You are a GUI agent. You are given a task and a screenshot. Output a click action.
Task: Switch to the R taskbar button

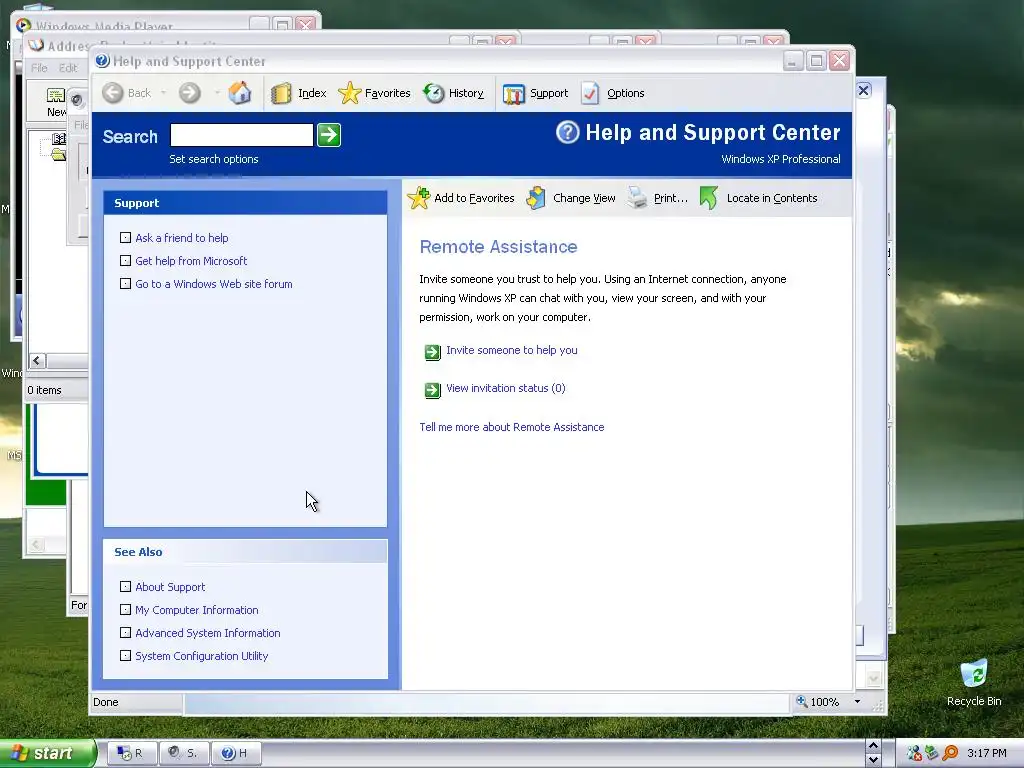pyautogui.click(x=132, y=753)
